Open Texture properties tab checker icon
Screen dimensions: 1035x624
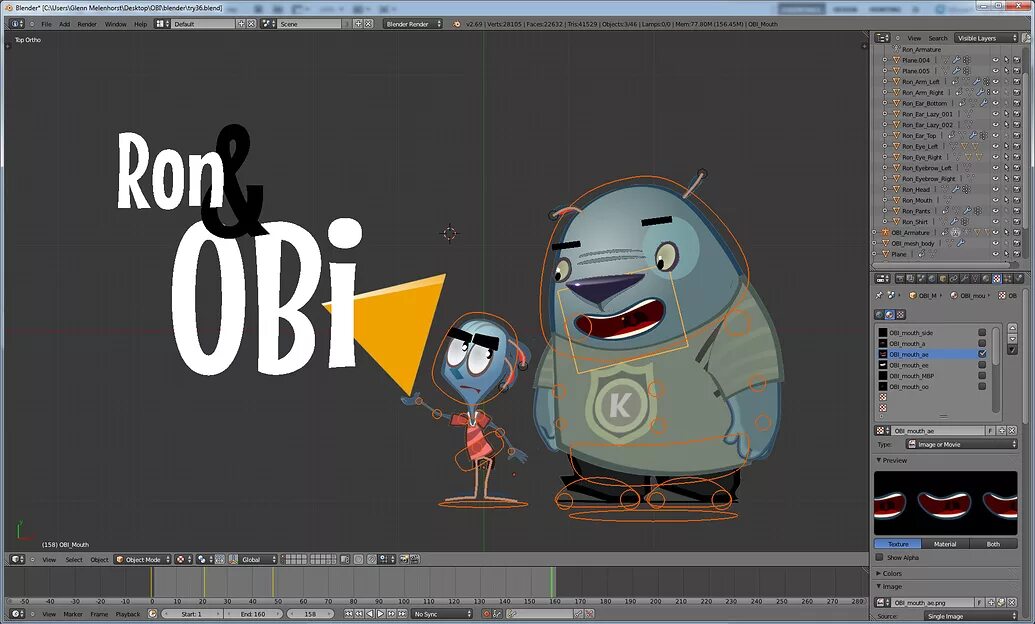(x=997, y=279)
